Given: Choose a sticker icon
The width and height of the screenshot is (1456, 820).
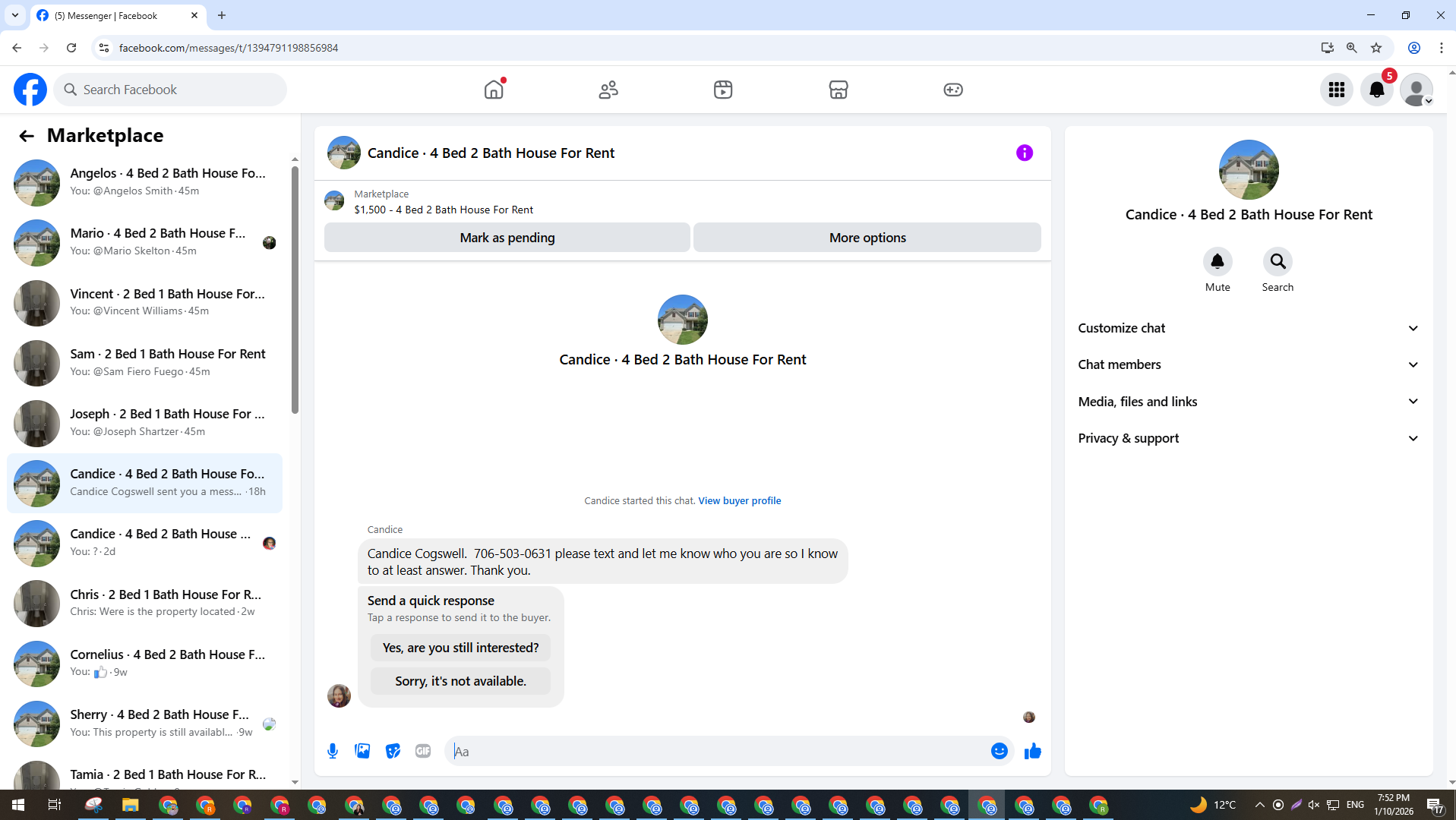Looking at the screenshot, I should click(x=393, y=752).
